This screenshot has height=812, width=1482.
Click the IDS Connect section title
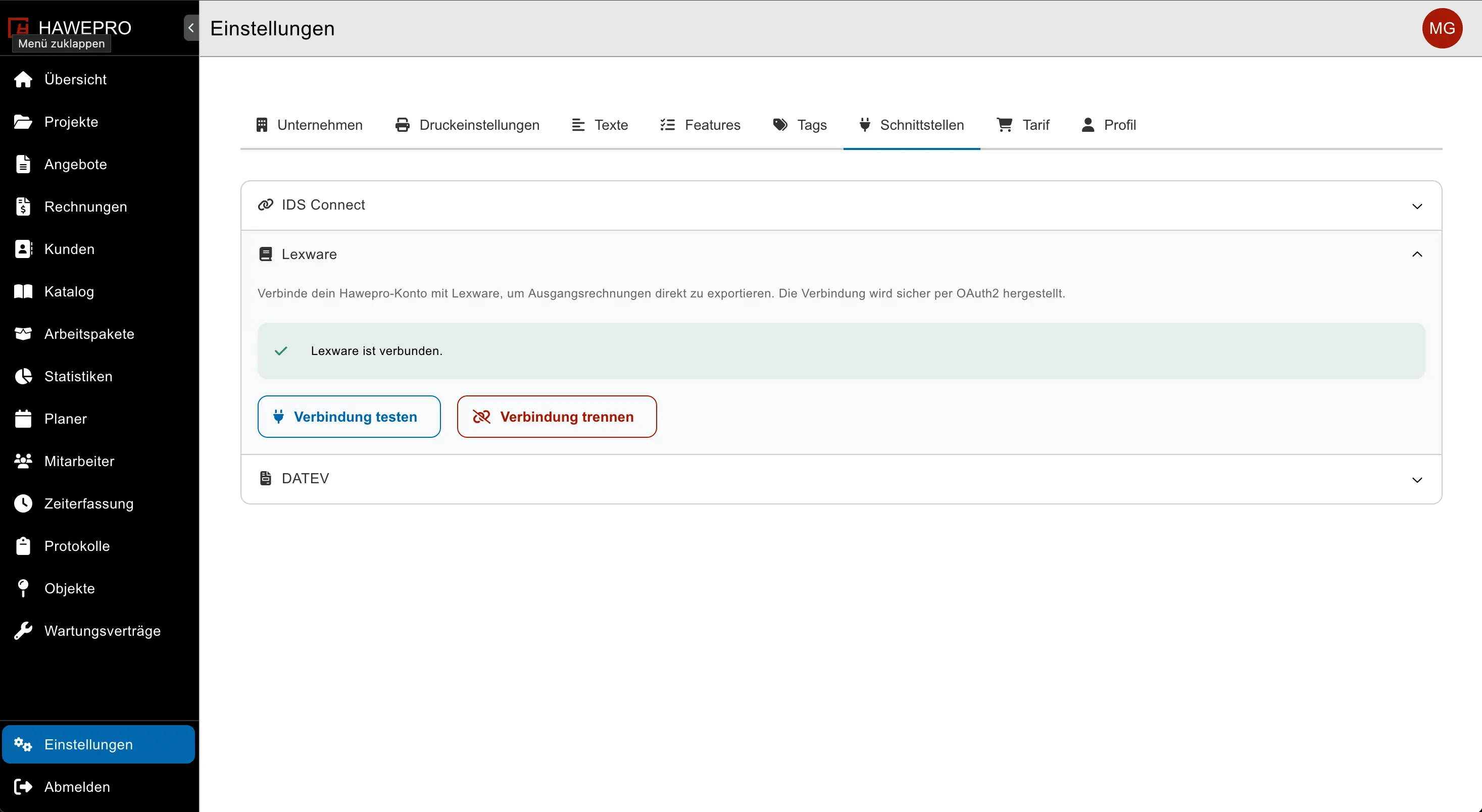[x=323, y=205]
